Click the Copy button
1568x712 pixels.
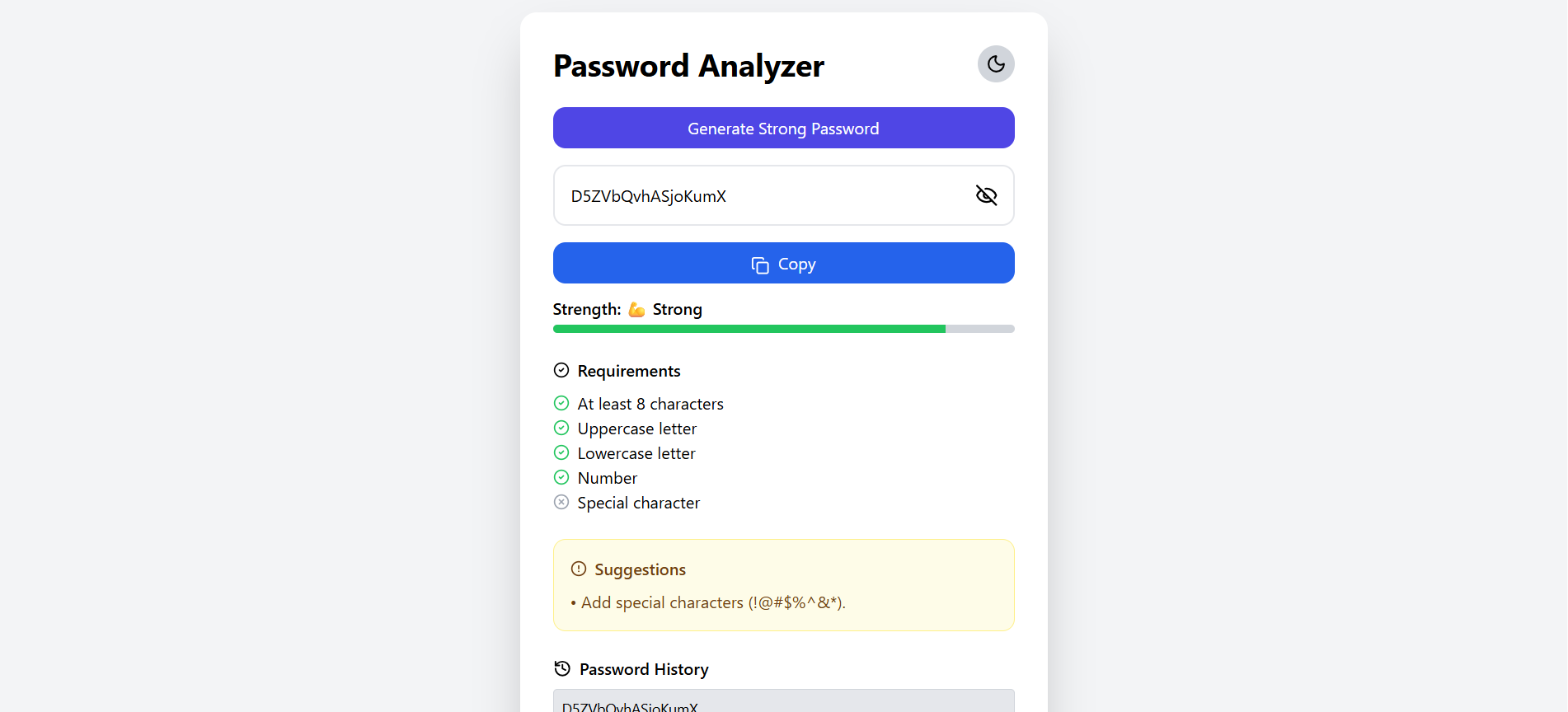click(783, 263)
